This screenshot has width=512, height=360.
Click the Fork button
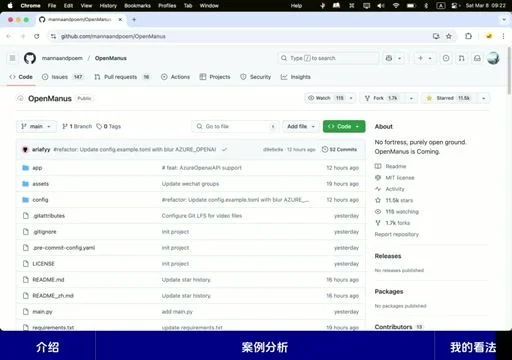(x=382, y=98)
